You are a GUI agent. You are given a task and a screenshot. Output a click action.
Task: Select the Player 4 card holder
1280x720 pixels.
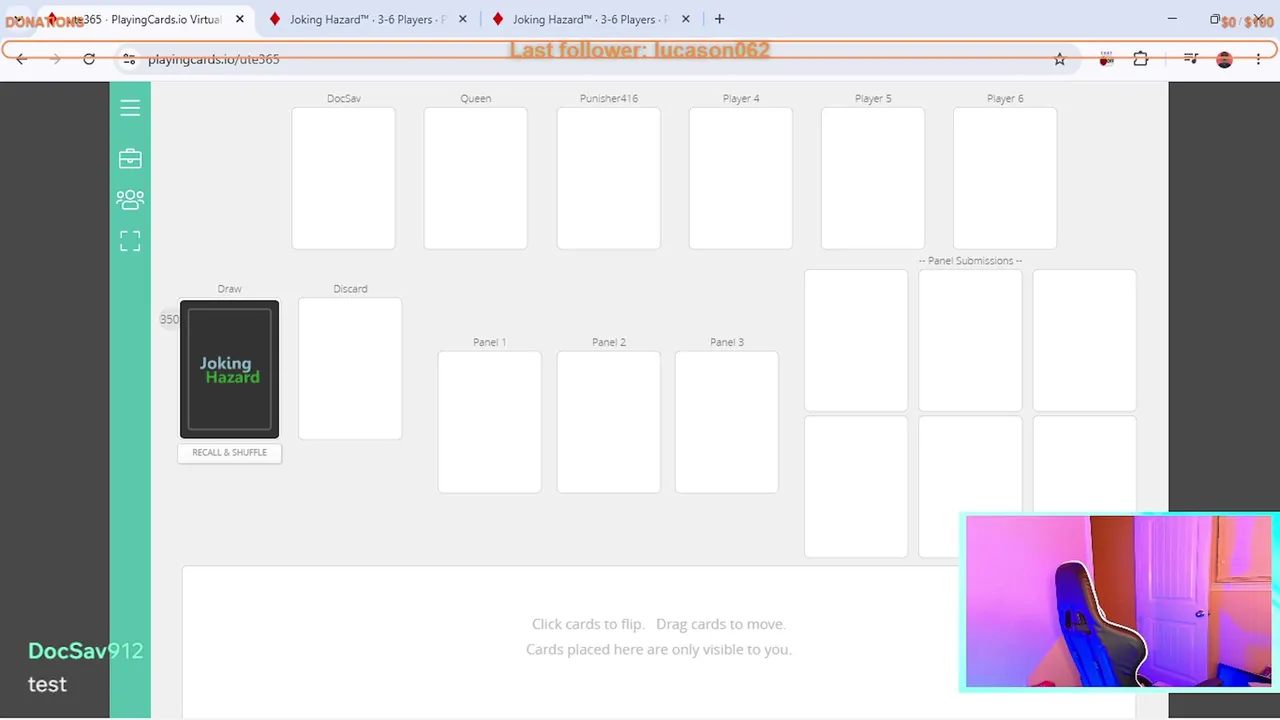click(x=741, y=178)
